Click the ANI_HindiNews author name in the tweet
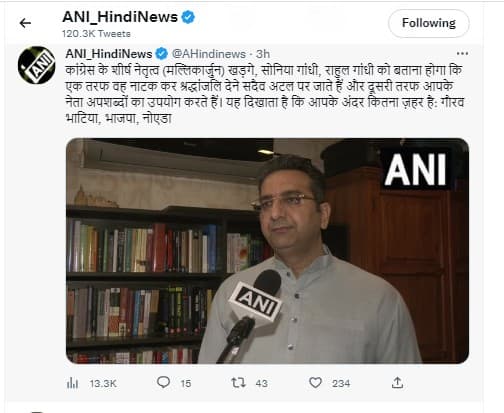 coord(109,54)
